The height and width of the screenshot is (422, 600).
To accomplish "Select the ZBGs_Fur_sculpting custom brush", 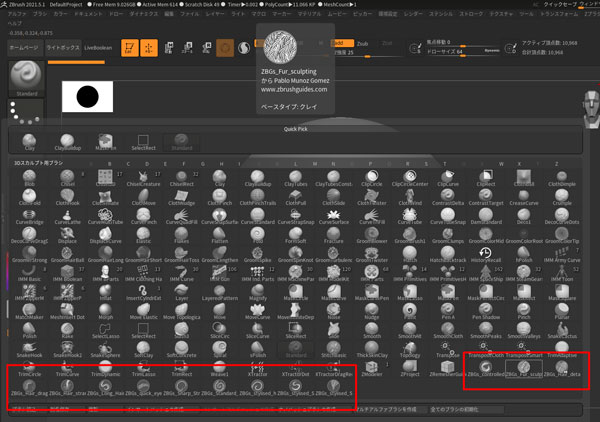I will [523, 369].
